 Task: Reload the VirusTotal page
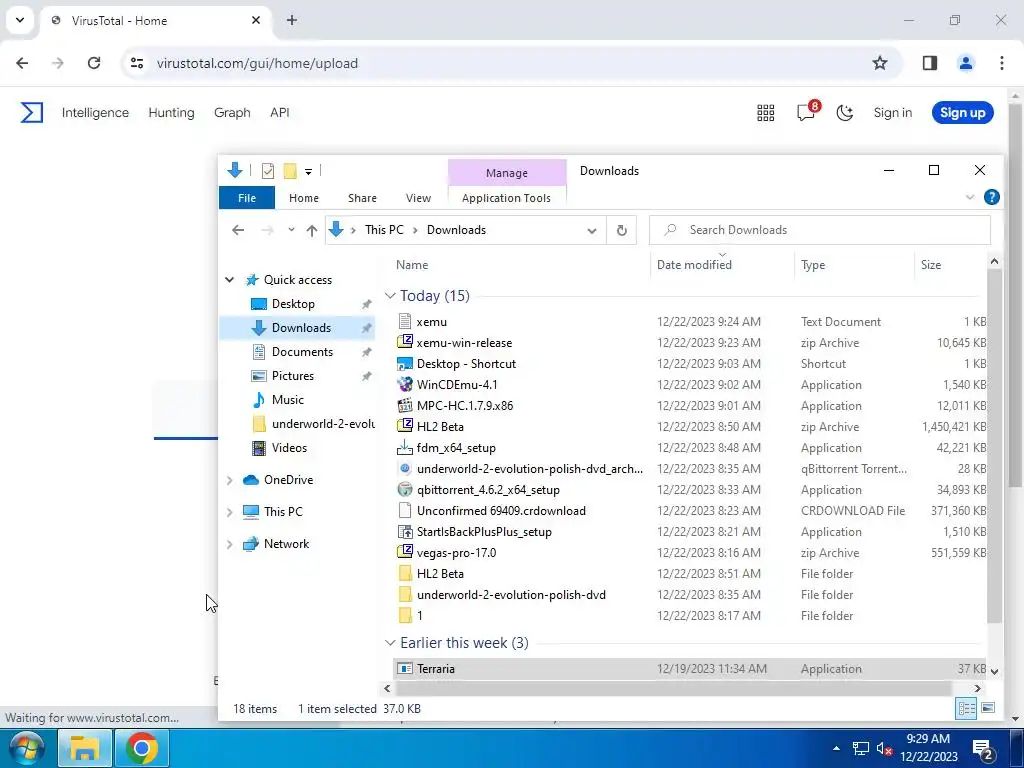coord(94,63)
